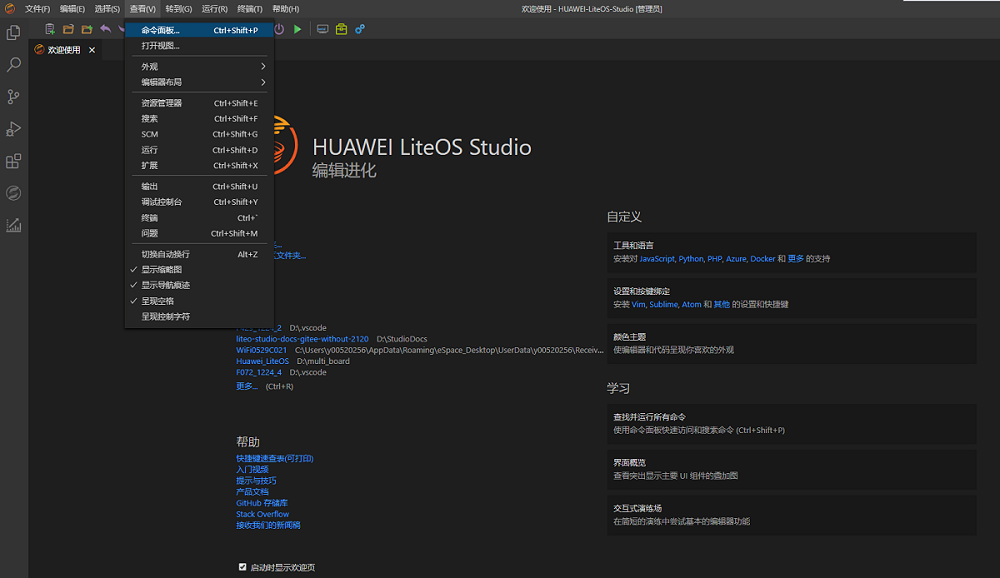Open Run and Debug icon in sidebar
This screenshot has width=1000, height=578.
coord(13,129)
